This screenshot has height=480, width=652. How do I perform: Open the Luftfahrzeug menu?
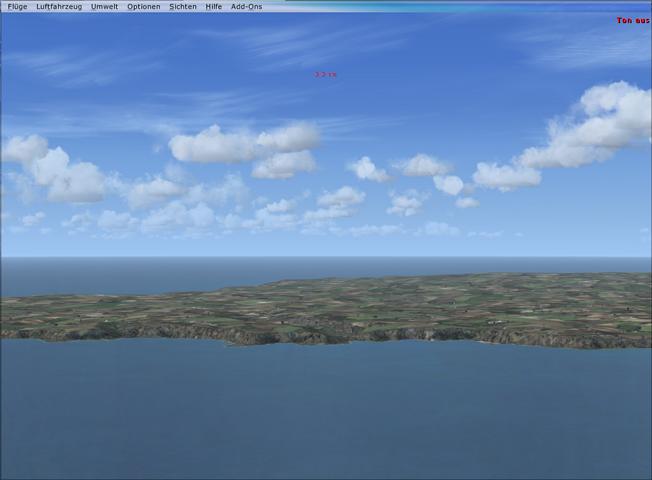(x=61, y=6)
